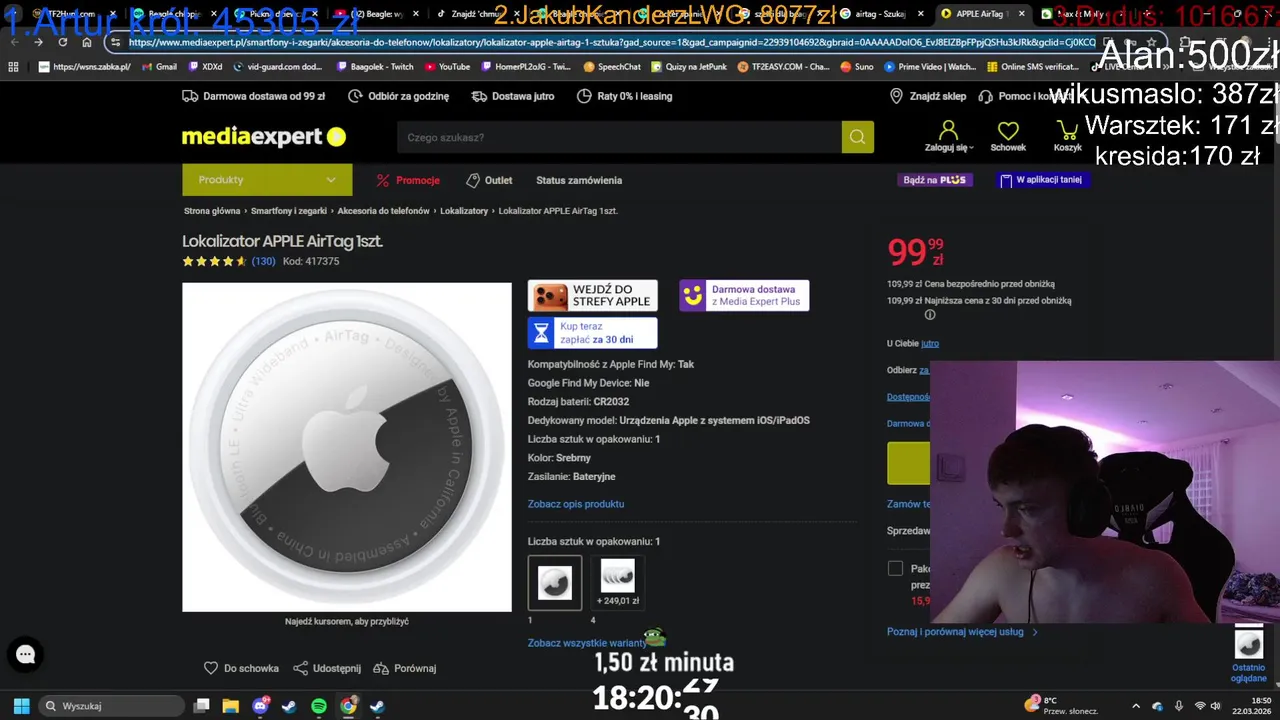The height and width of the screenshot is (720, 1280).
Task: Expand Poznaj i porównaj więcej usług
Action: pyautogui.click(x=962, y=632)
